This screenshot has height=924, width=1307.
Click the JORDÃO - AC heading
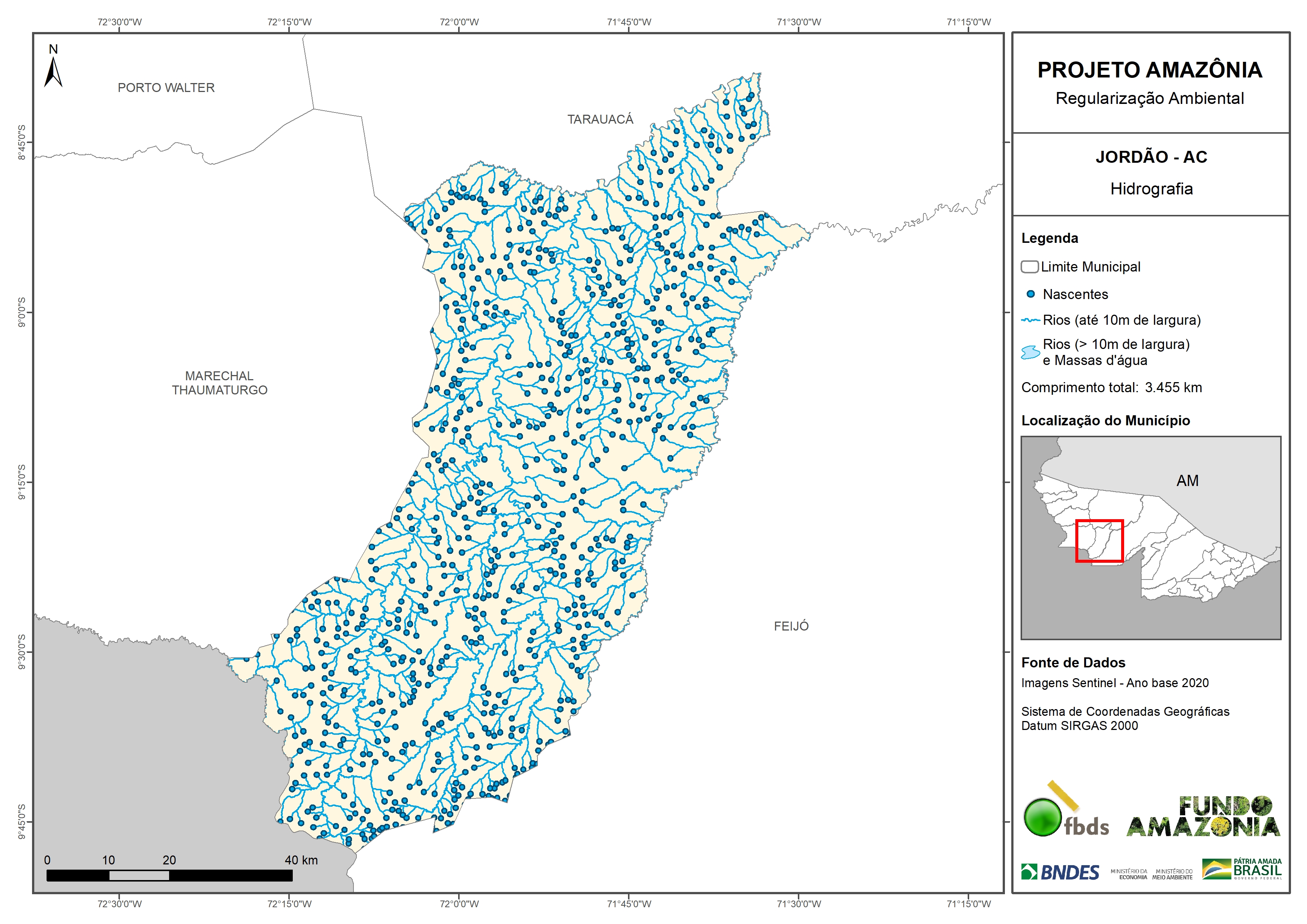pyautogui.click(x=1151, y=156)
